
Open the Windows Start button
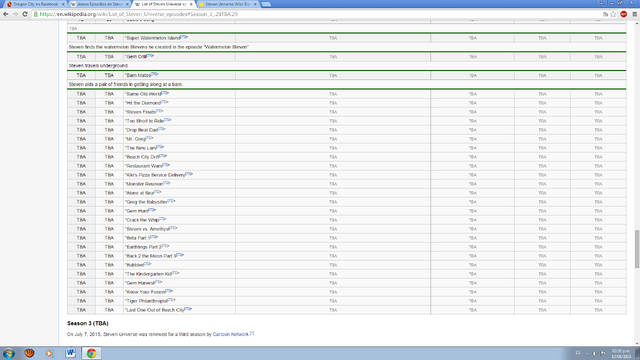click(9, 353)
